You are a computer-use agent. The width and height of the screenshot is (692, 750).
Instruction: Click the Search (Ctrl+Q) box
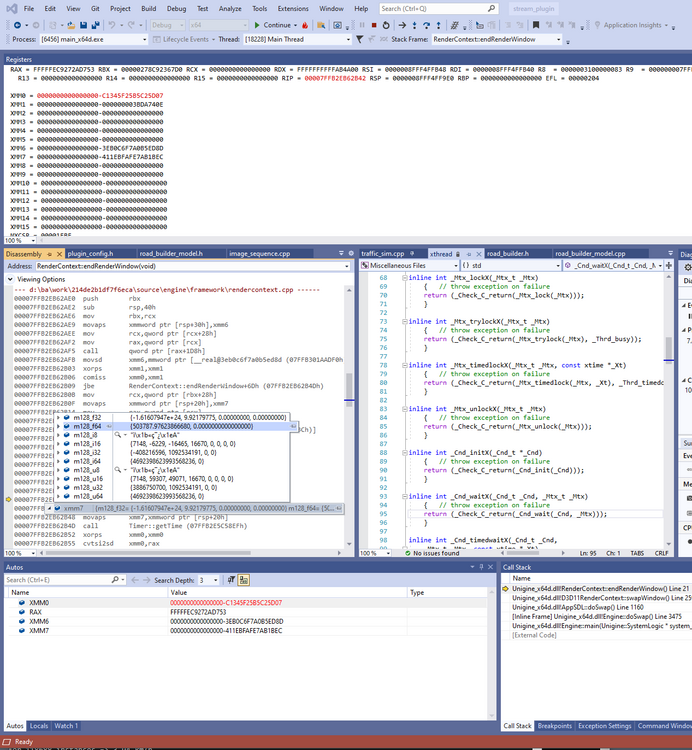point(425,8)
